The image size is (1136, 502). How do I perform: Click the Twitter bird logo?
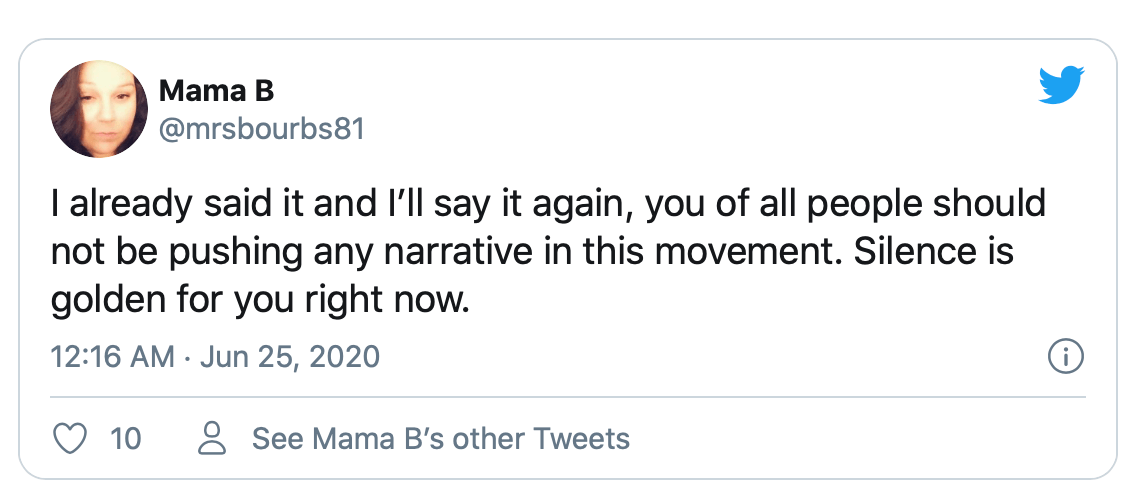1063,86
